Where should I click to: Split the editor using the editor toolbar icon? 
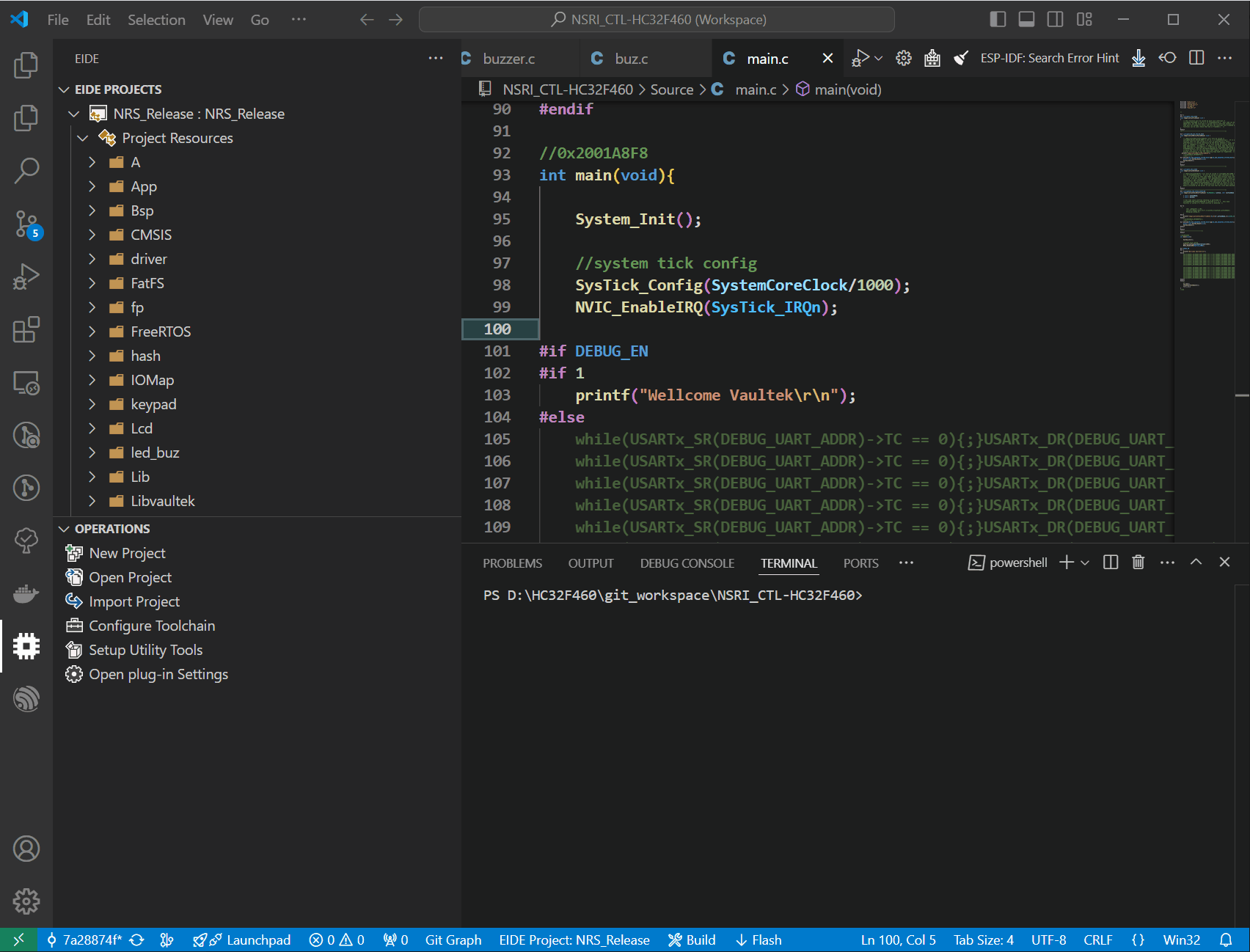(1196, 58)
